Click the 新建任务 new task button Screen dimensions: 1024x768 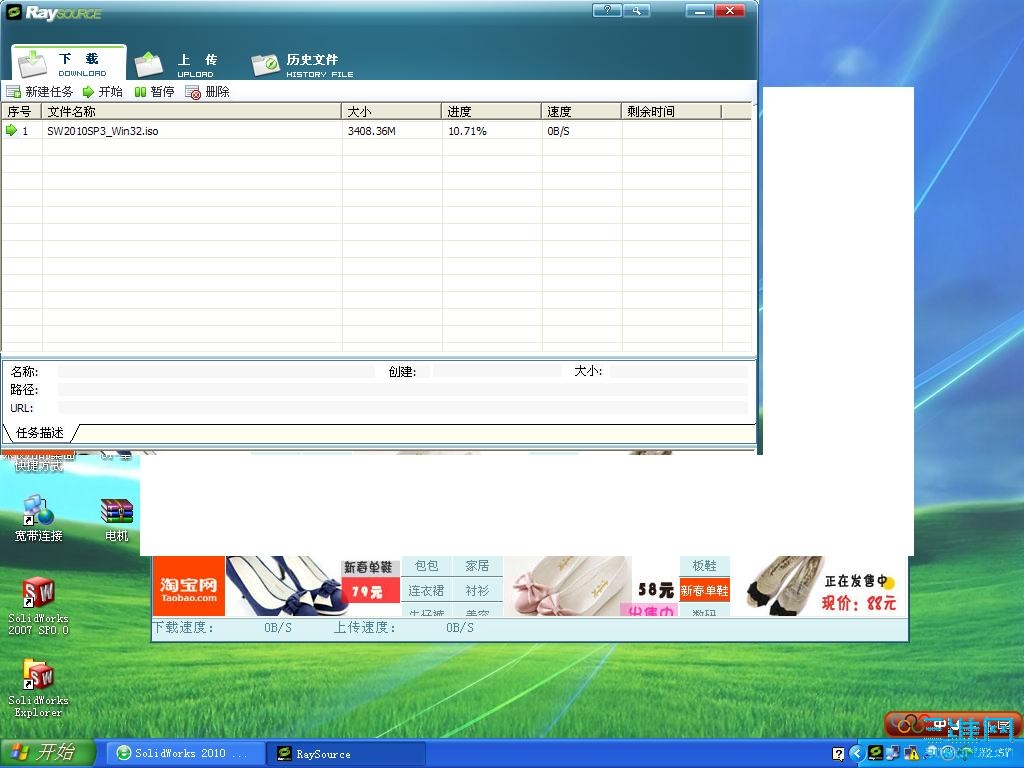click(x=40, y=91)
